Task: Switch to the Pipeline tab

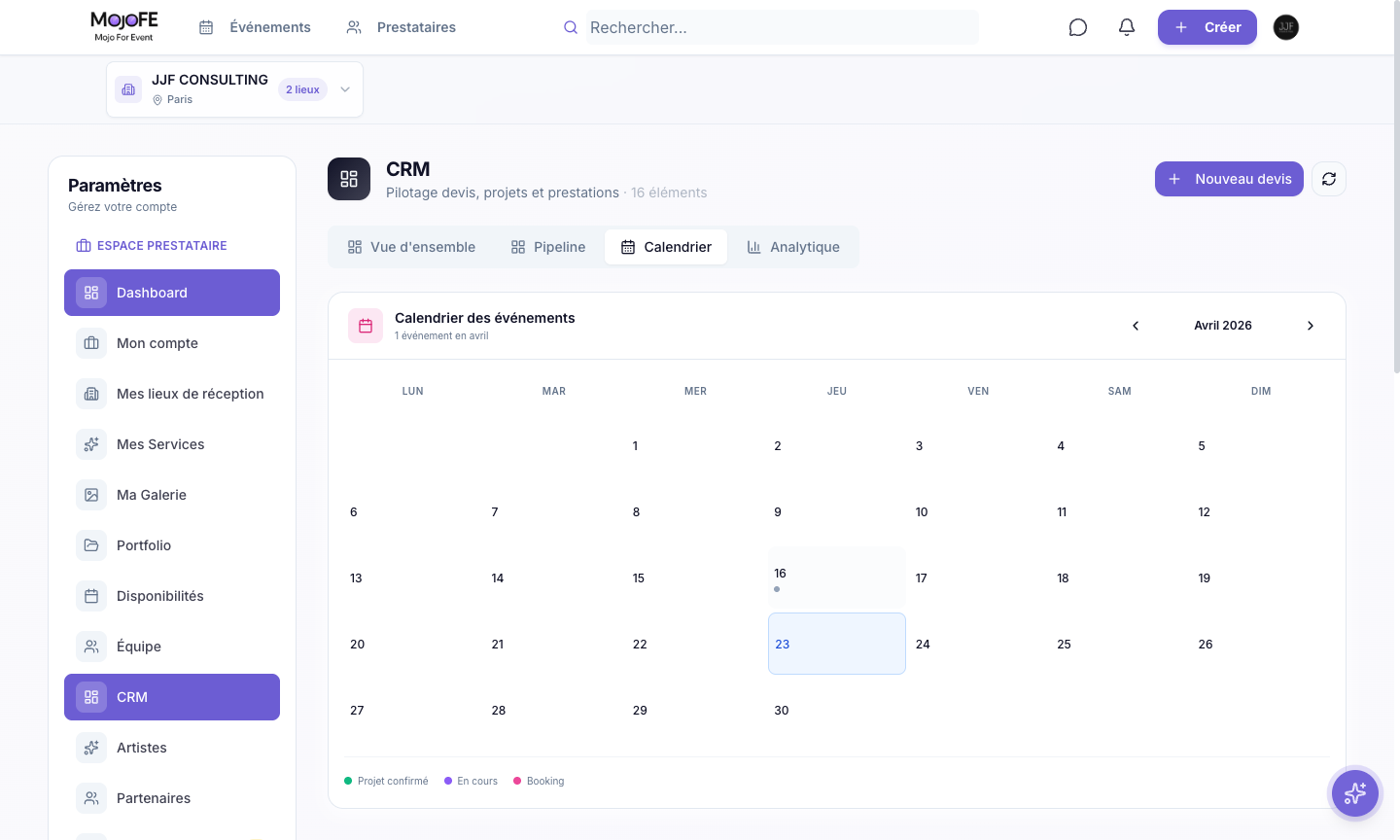Action: point(548,247)
